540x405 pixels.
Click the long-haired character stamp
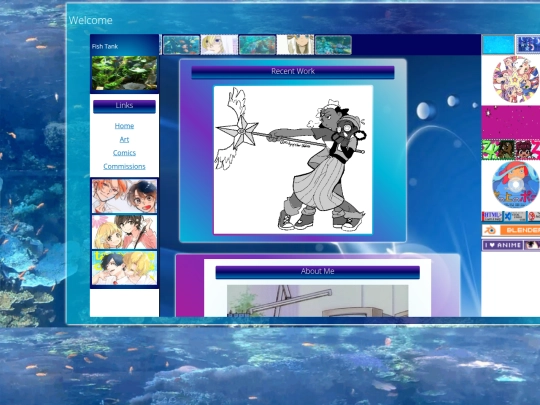coord(295,45)
